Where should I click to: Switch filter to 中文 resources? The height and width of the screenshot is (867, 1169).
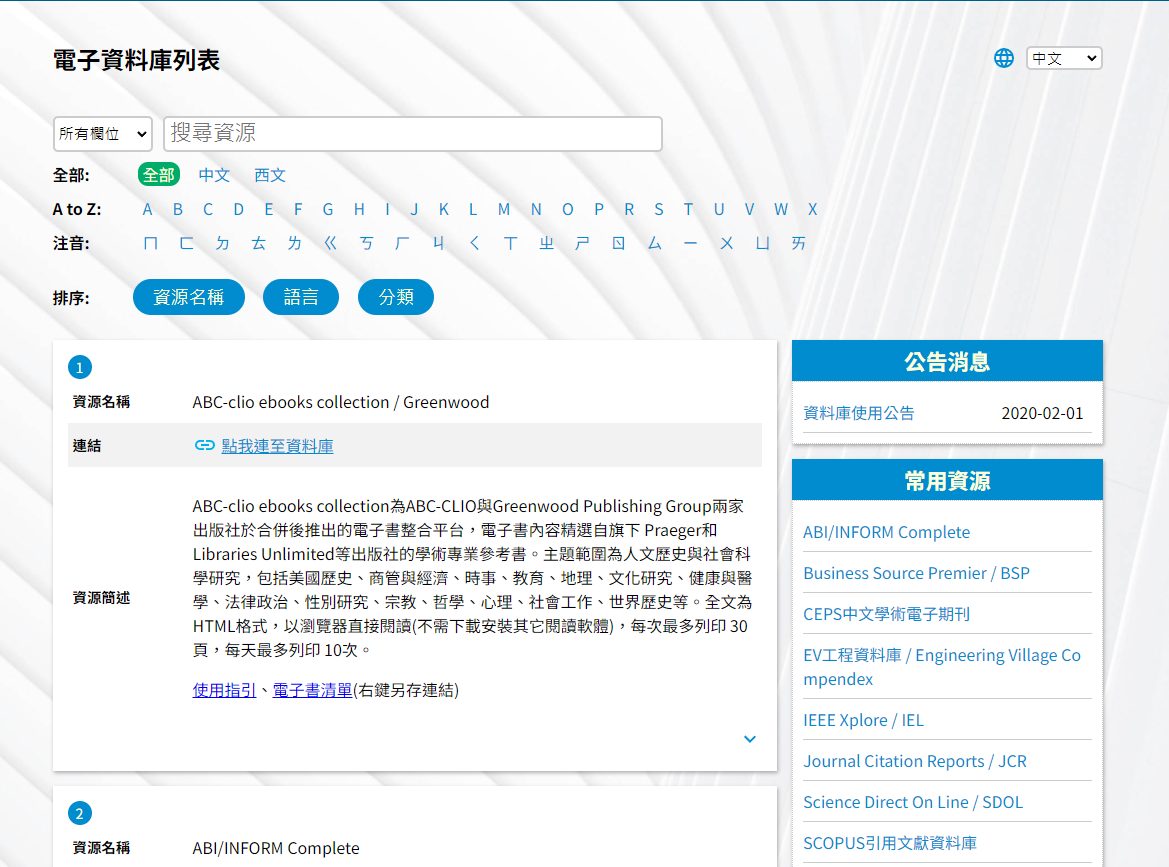214,174
